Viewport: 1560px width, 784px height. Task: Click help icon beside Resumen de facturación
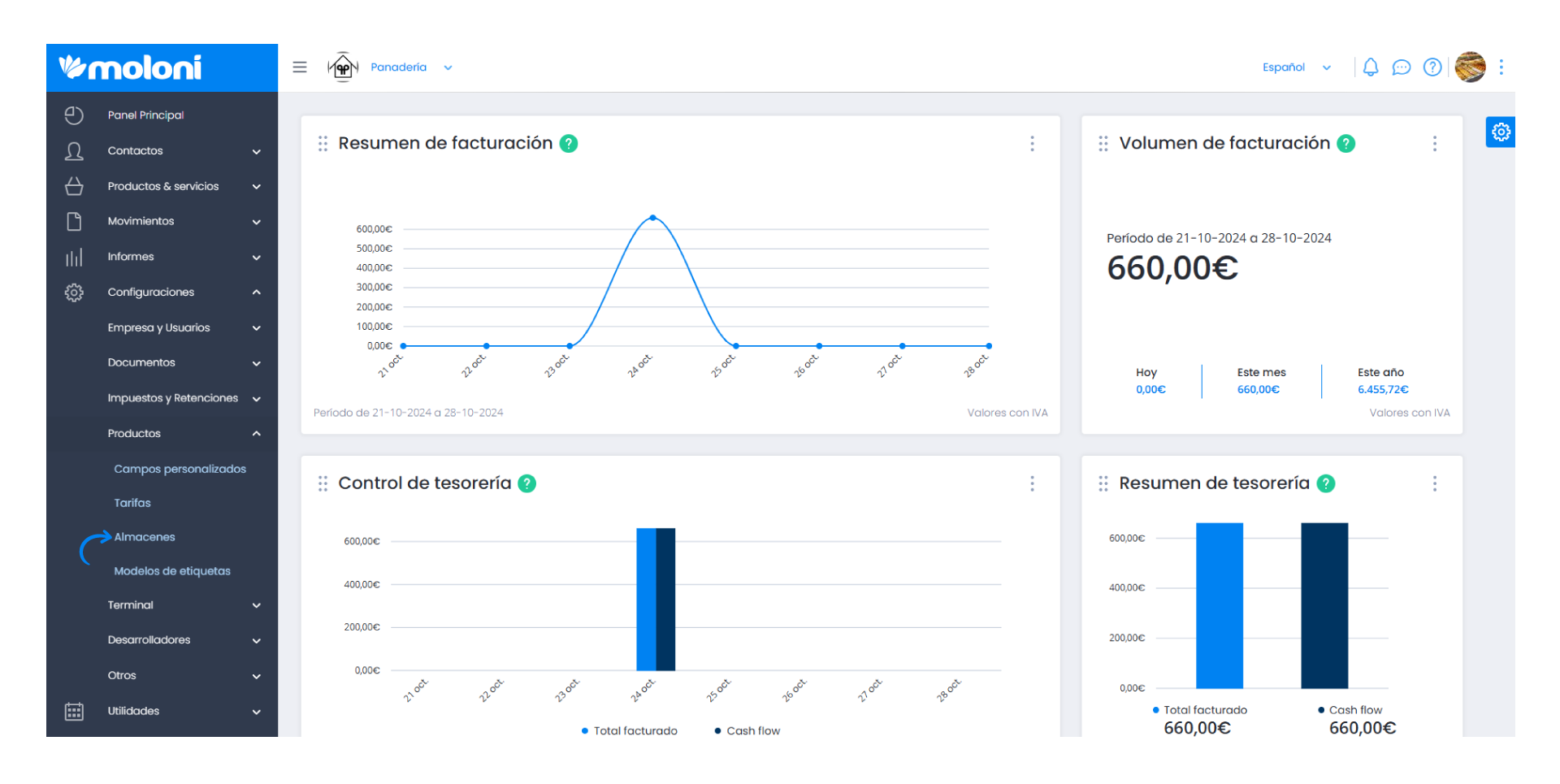coord(569,144)
